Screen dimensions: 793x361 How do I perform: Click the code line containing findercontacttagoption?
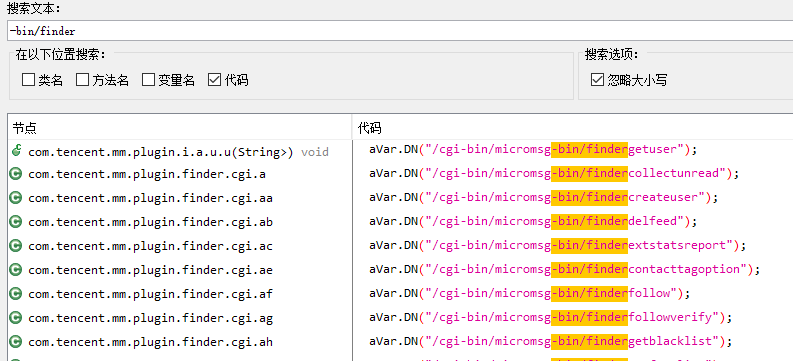(564, 269)
